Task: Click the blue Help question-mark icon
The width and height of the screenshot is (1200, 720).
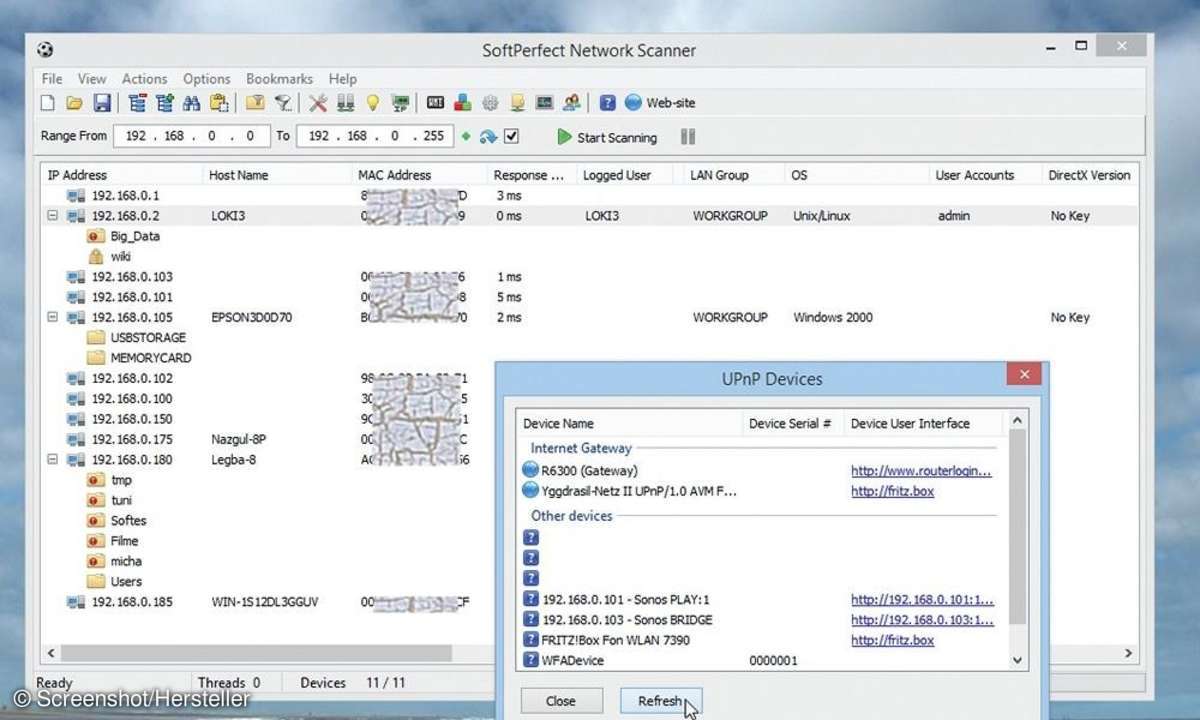Action: (x=607, y=103)
